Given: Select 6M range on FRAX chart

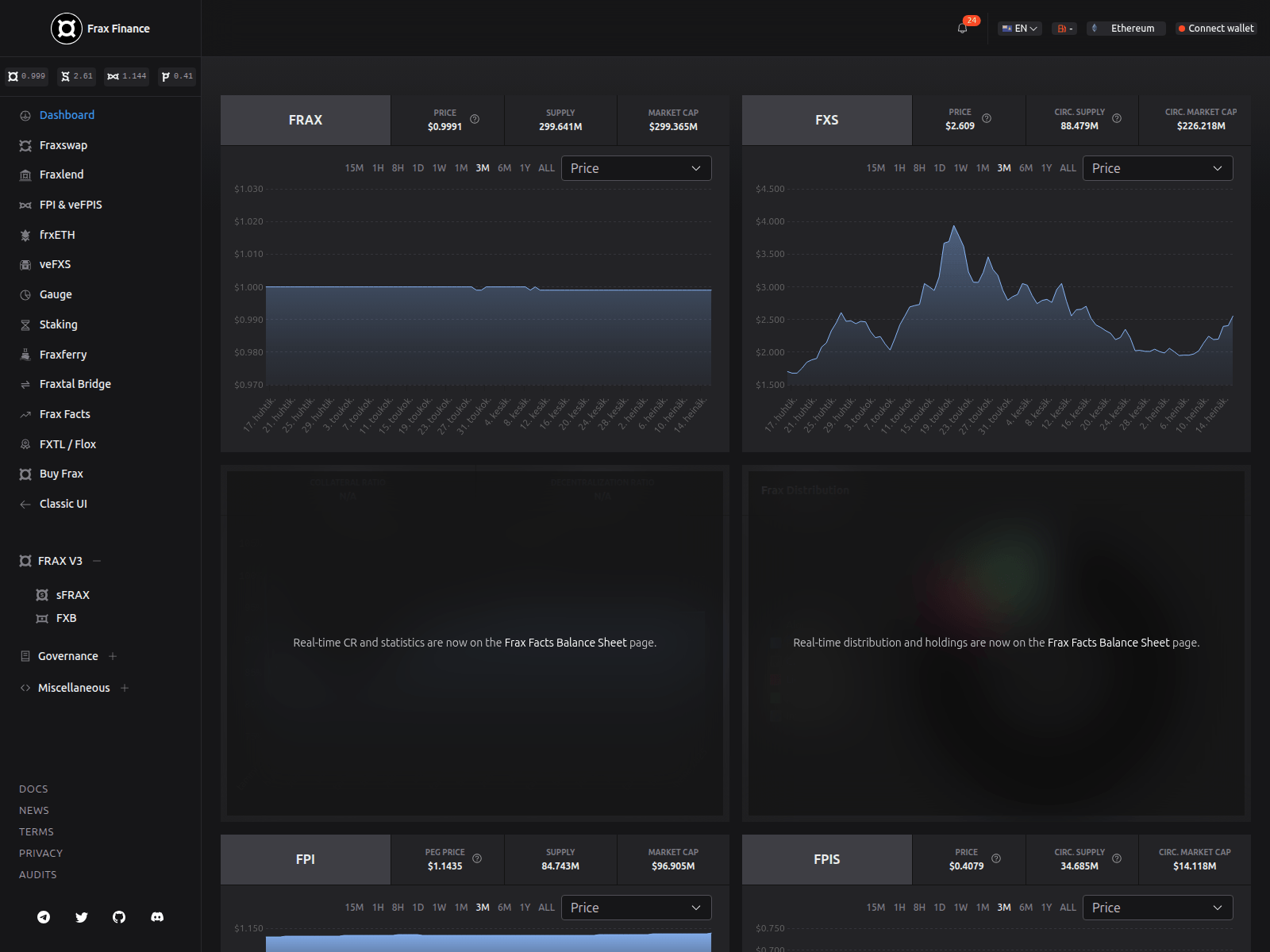Looking at the screenshot, I should 504,168.
